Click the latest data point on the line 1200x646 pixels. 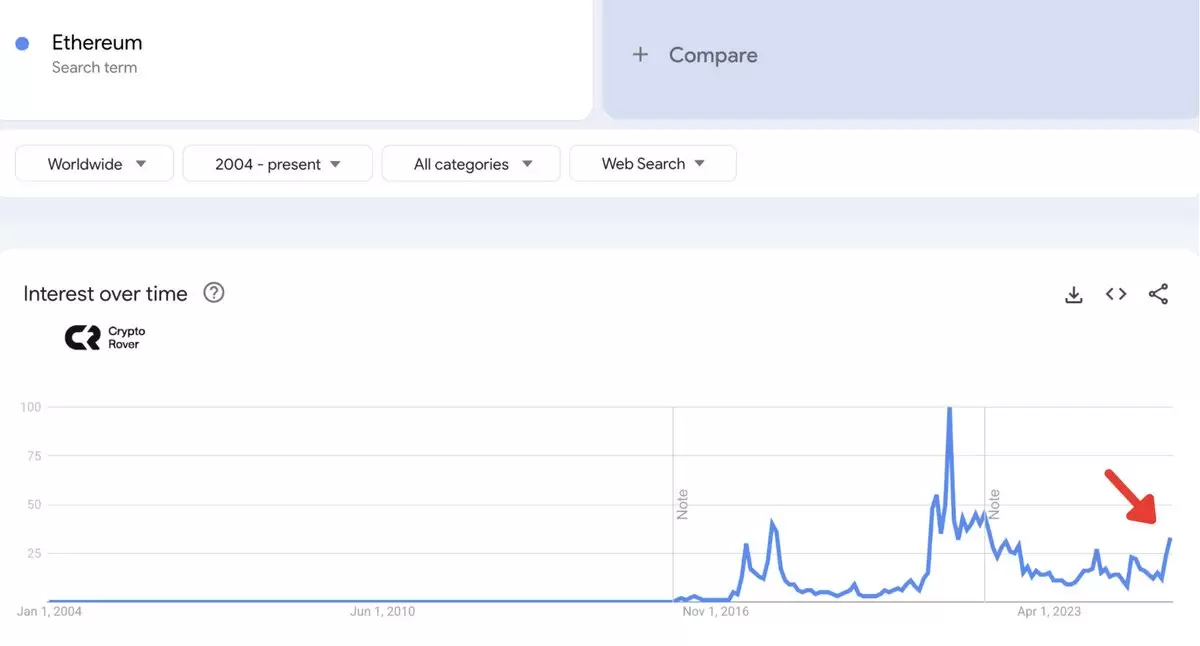(x=1170, y=539)
